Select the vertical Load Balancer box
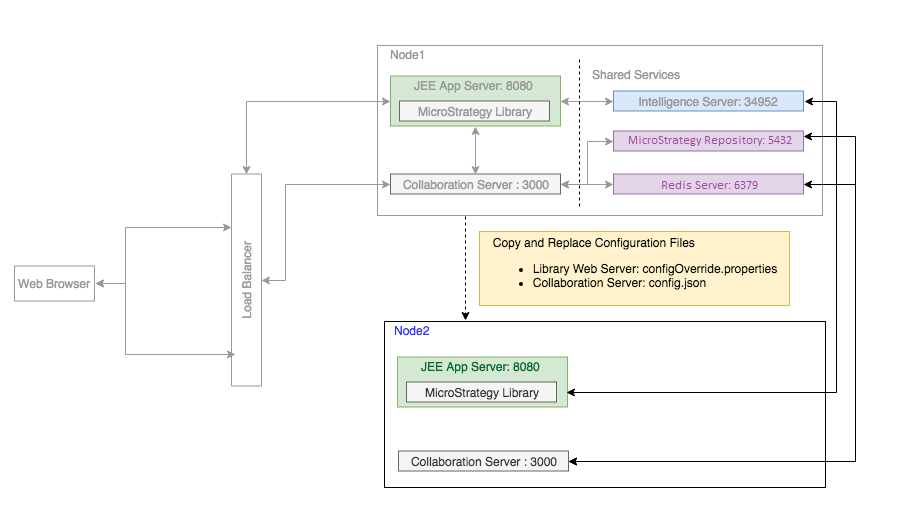 pos(246,279)
